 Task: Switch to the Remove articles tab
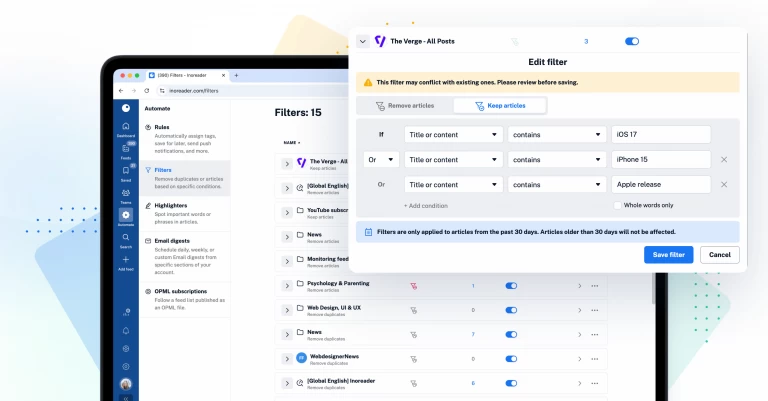[403, 105]
